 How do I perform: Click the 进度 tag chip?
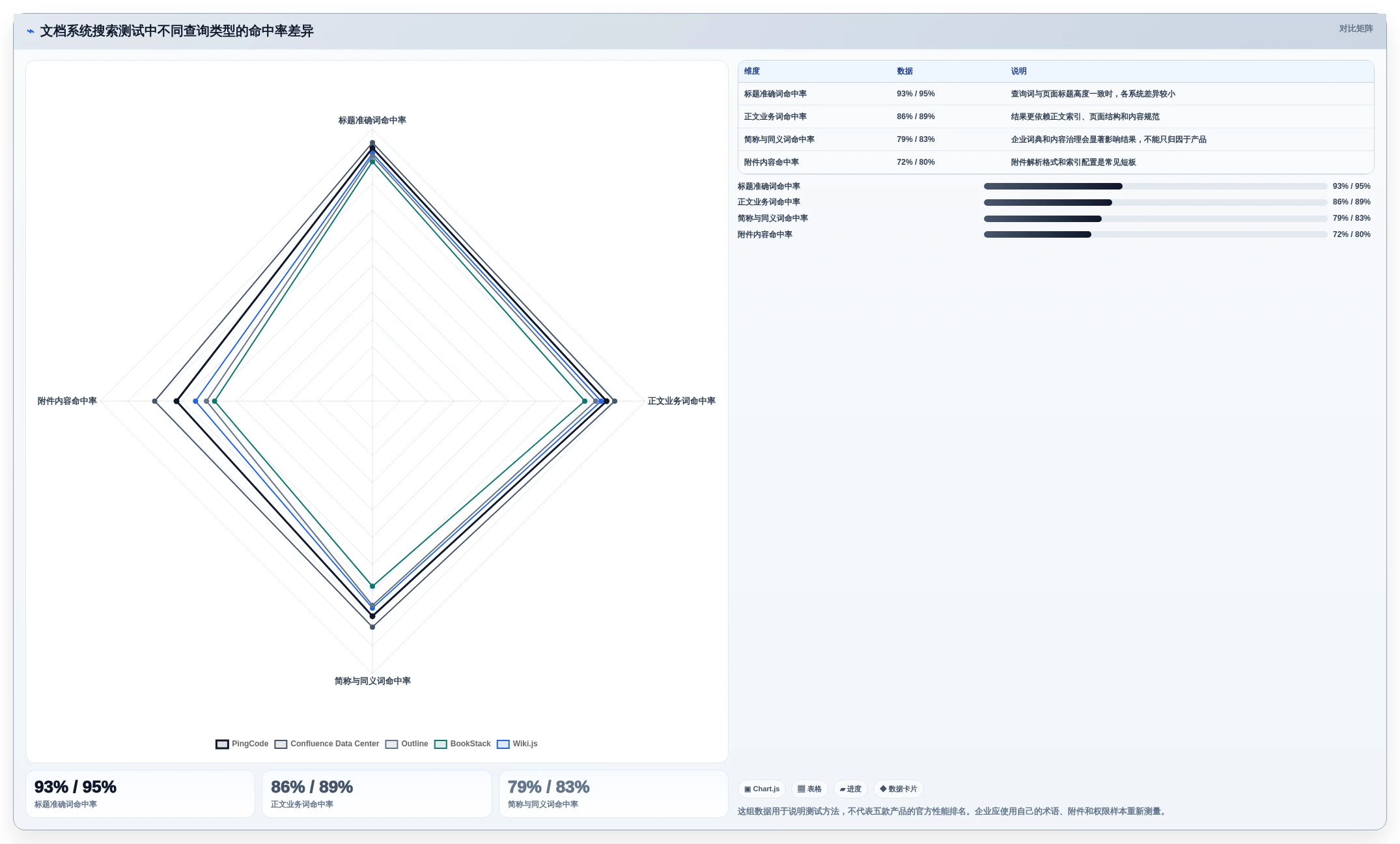click(850, 789)
